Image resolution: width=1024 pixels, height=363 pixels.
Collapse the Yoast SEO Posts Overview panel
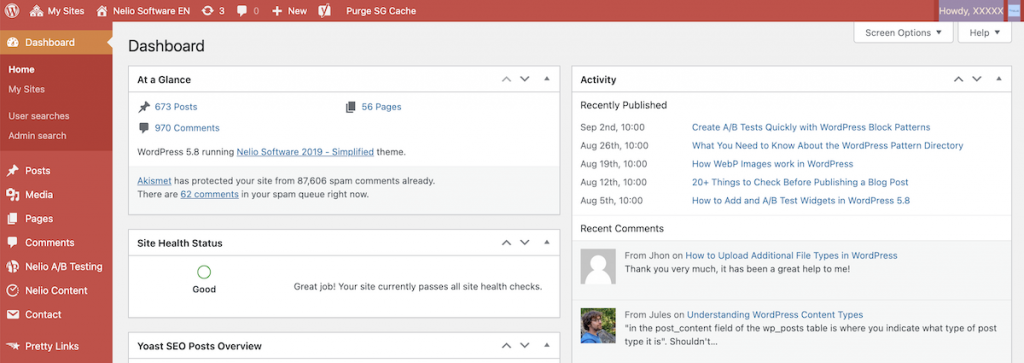(x=547, y=345)
